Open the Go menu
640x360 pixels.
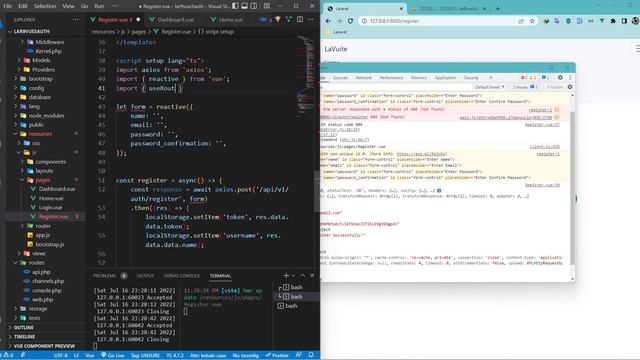(x=84, y=6)
